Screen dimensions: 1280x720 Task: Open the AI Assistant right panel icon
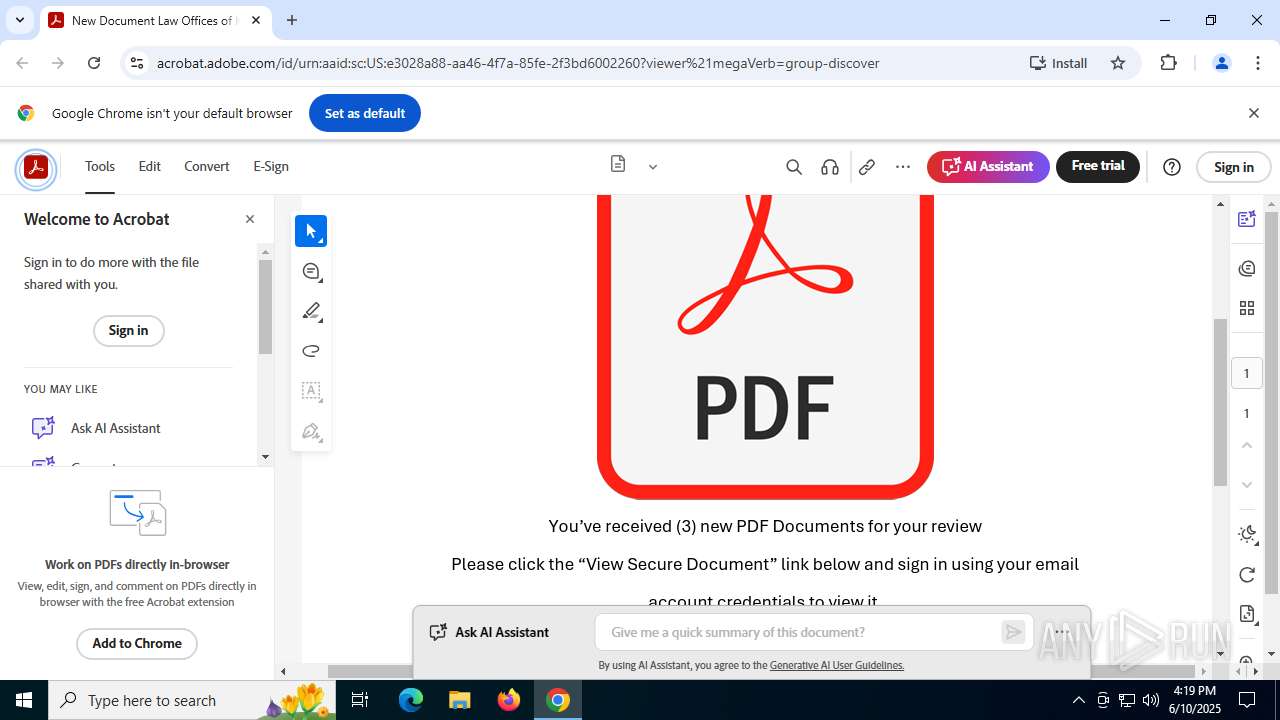pos(1246,219)
